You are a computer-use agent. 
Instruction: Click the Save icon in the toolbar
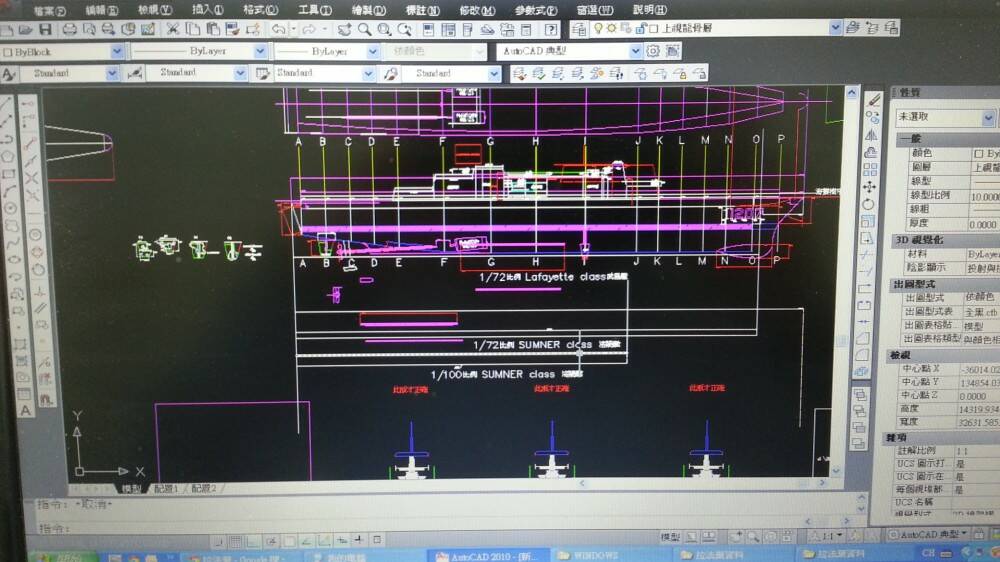click(x=45, y=30)
